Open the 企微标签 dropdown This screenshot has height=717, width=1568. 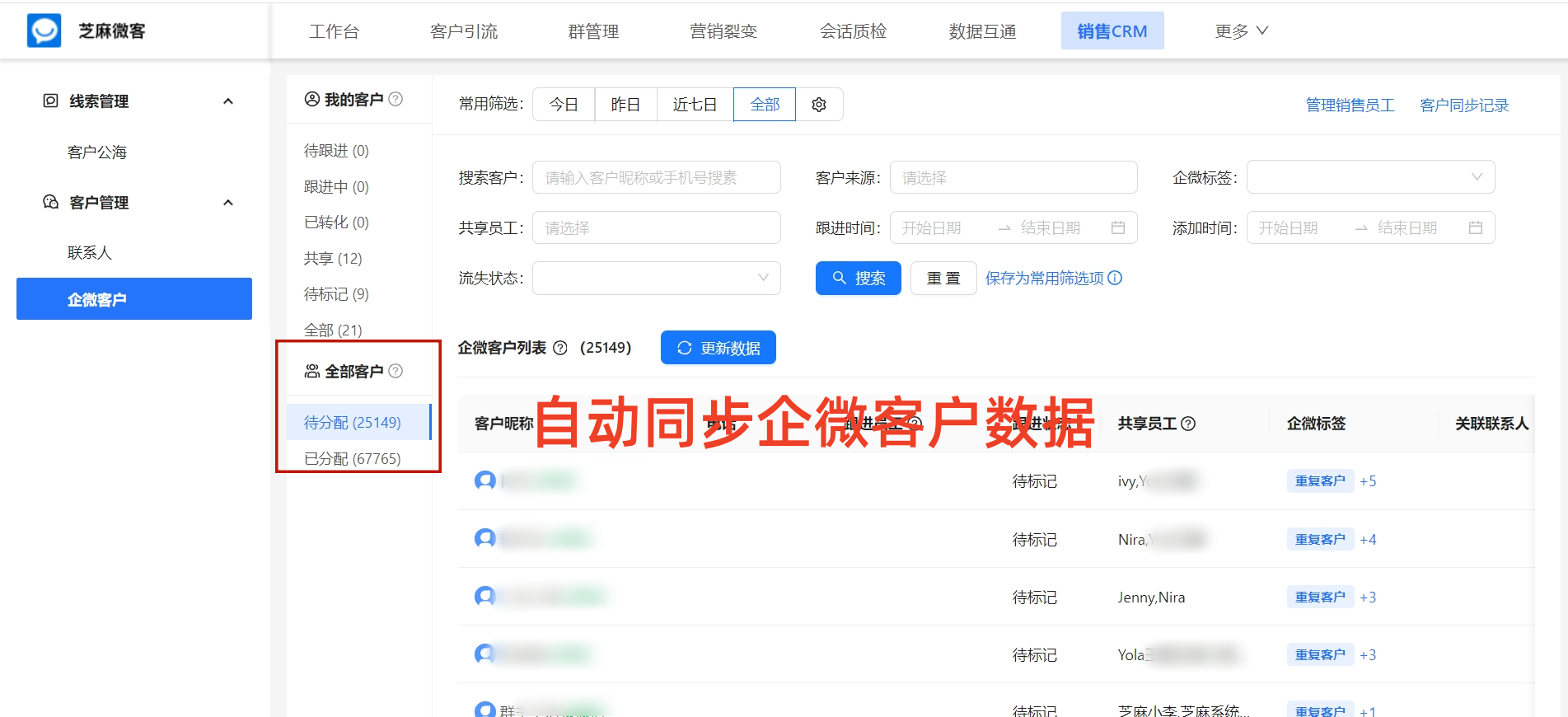[x=1370, y=177]
